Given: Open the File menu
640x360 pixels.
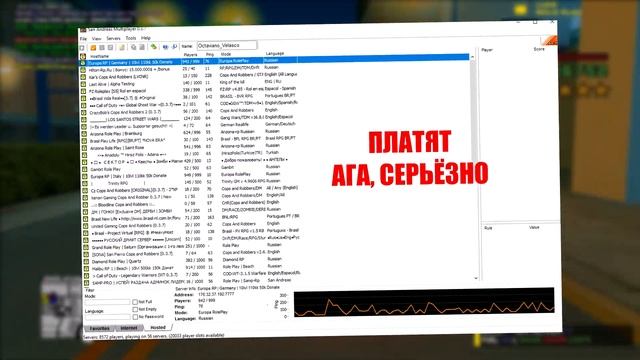Looking at the screenshot, I should pyautogui.click(x=83, y=39).
